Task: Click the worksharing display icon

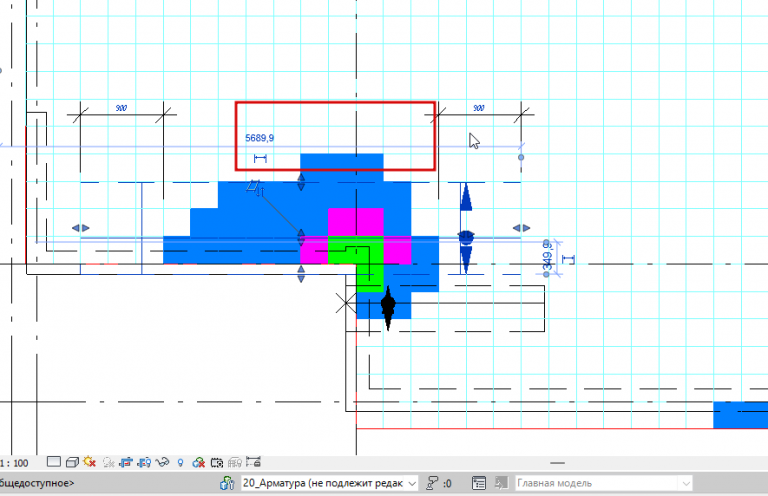Action: point(198,462)
